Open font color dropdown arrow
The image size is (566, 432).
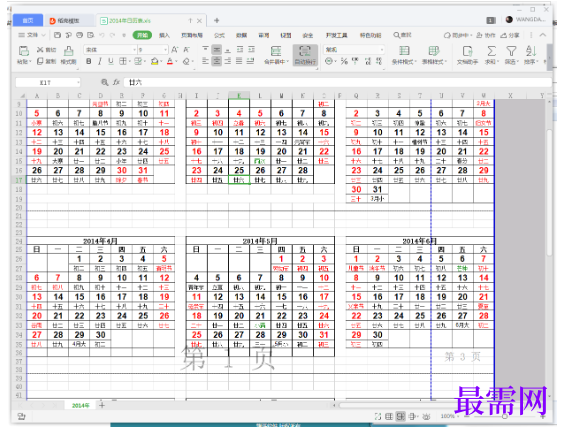(x=176, y=62)
